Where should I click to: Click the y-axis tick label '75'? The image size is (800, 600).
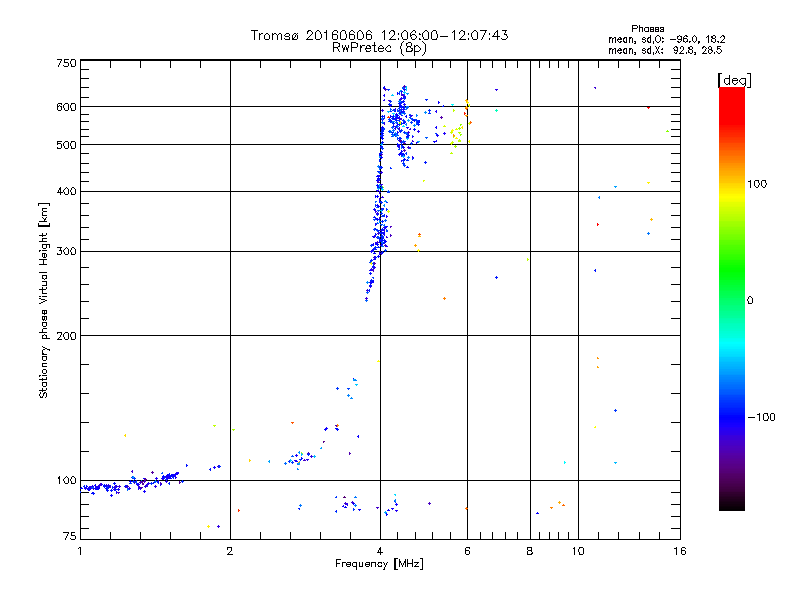tap(69, 536)
